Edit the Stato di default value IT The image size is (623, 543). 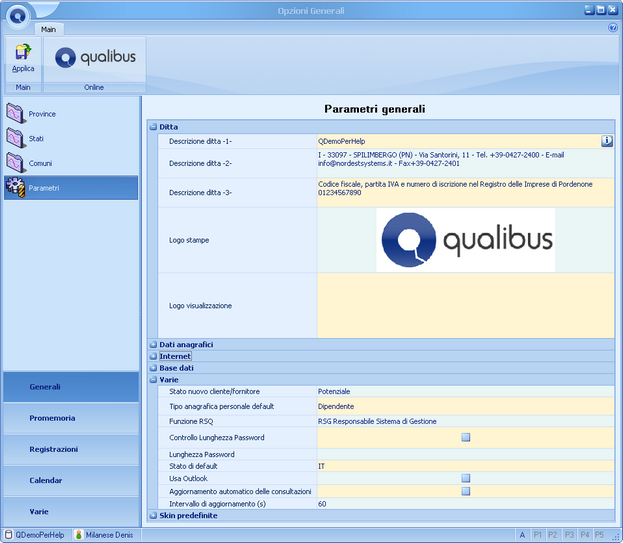click(465, 466)
